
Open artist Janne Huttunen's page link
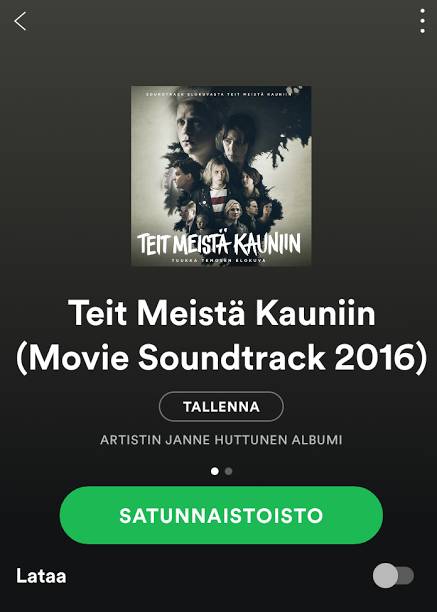(221, 440)
